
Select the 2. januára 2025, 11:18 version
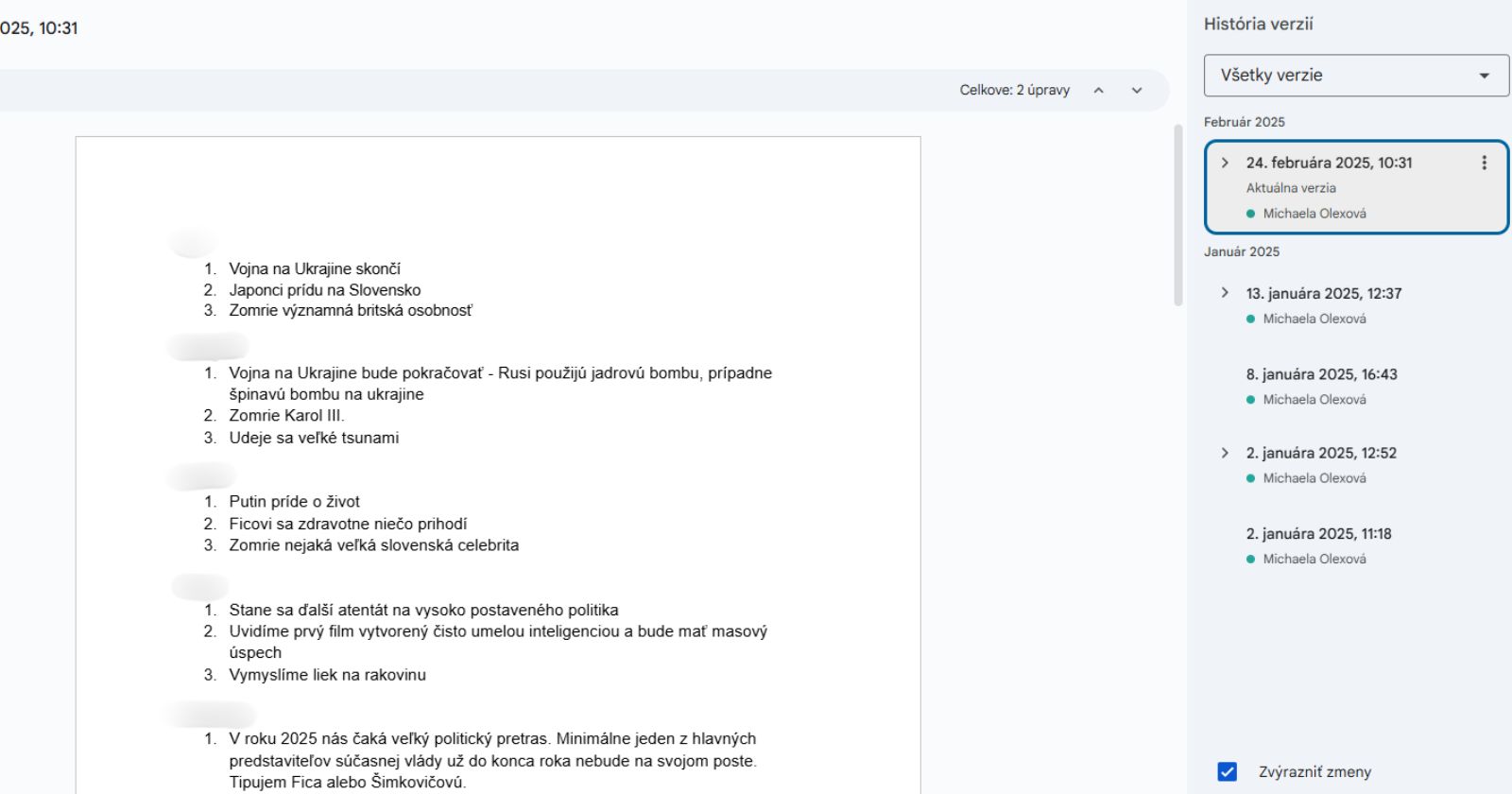coord(1318,534)
